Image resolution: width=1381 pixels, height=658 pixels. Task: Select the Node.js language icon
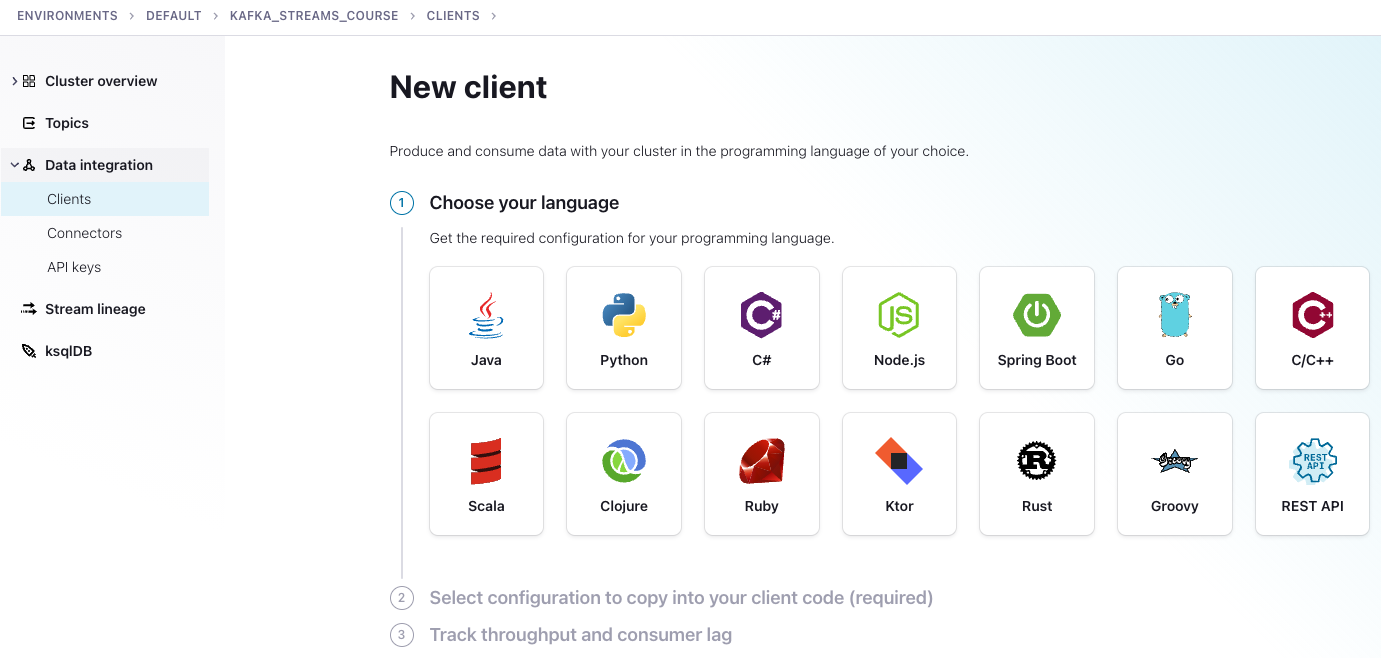[899, 315]
